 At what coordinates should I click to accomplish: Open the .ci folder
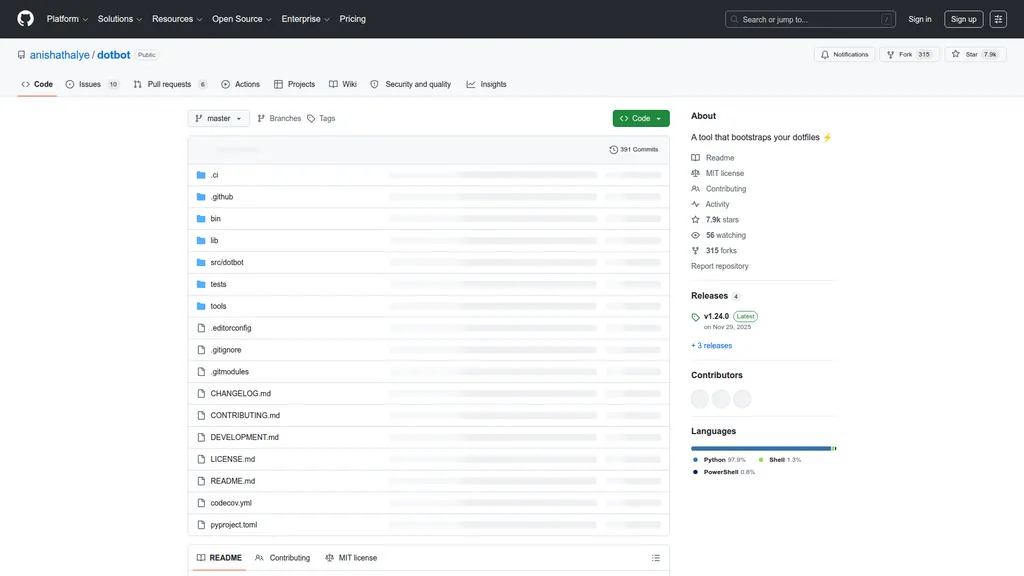214,175
